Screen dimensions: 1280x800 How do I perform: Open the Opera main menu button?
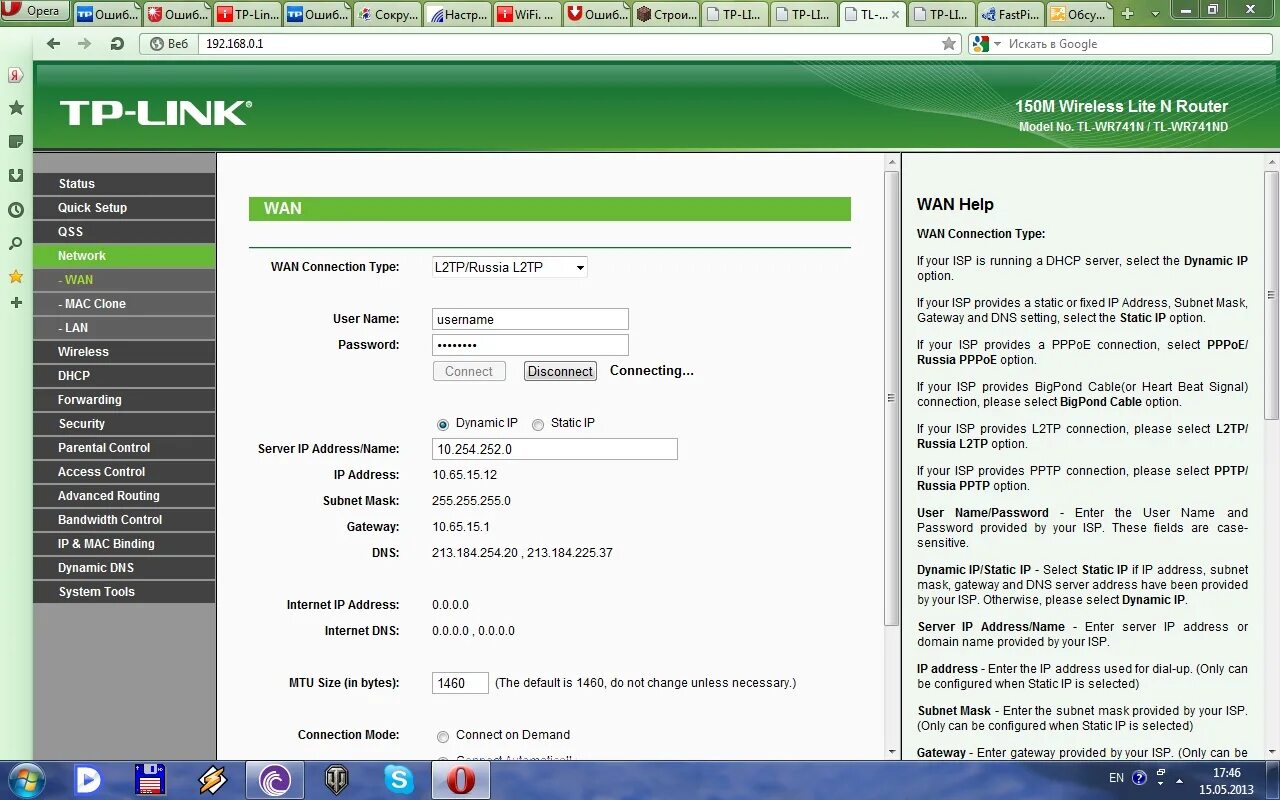click(35, 11)
